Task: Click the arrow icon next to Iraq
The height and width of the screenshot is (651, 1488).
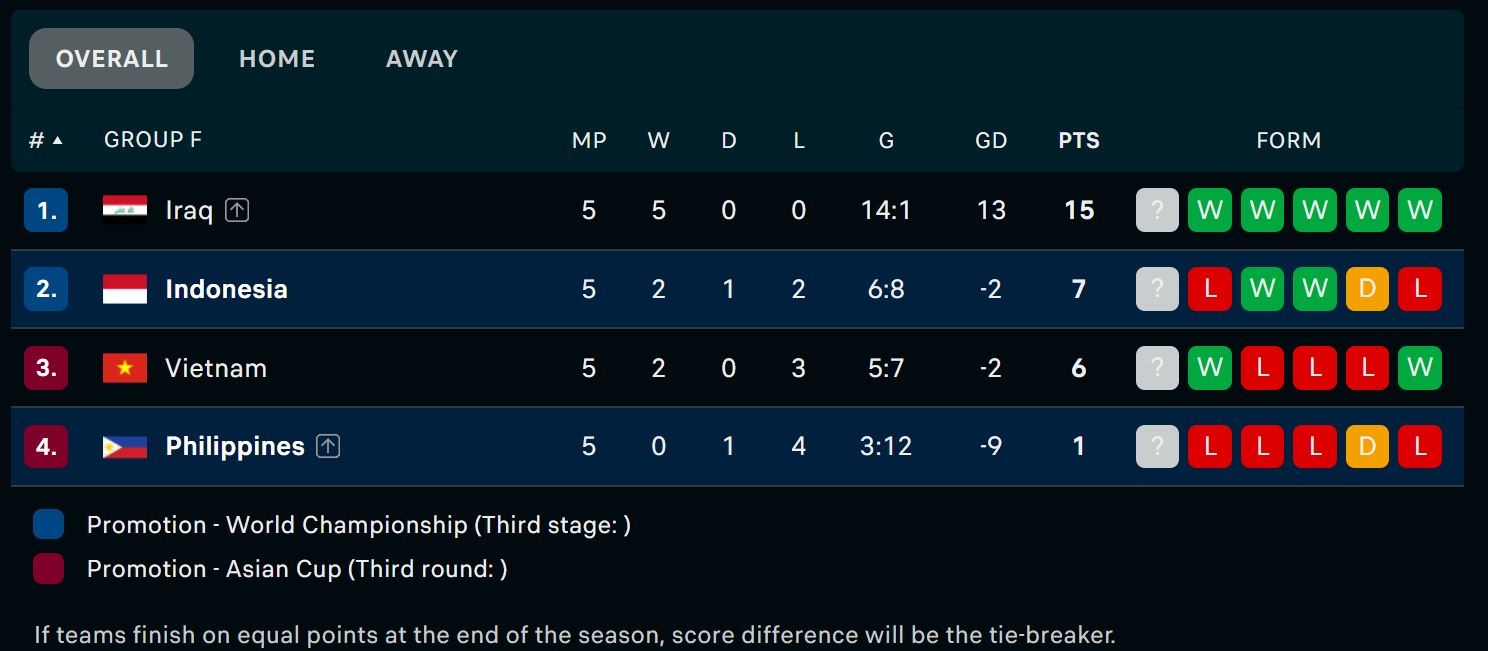Action: click(237, 210)
